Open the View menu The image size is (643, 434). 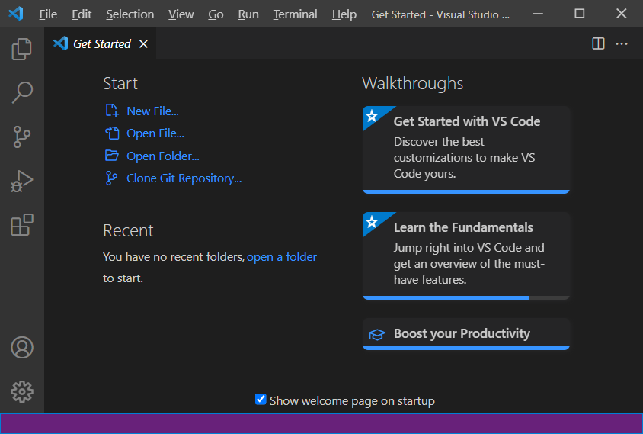coord(181,14)
